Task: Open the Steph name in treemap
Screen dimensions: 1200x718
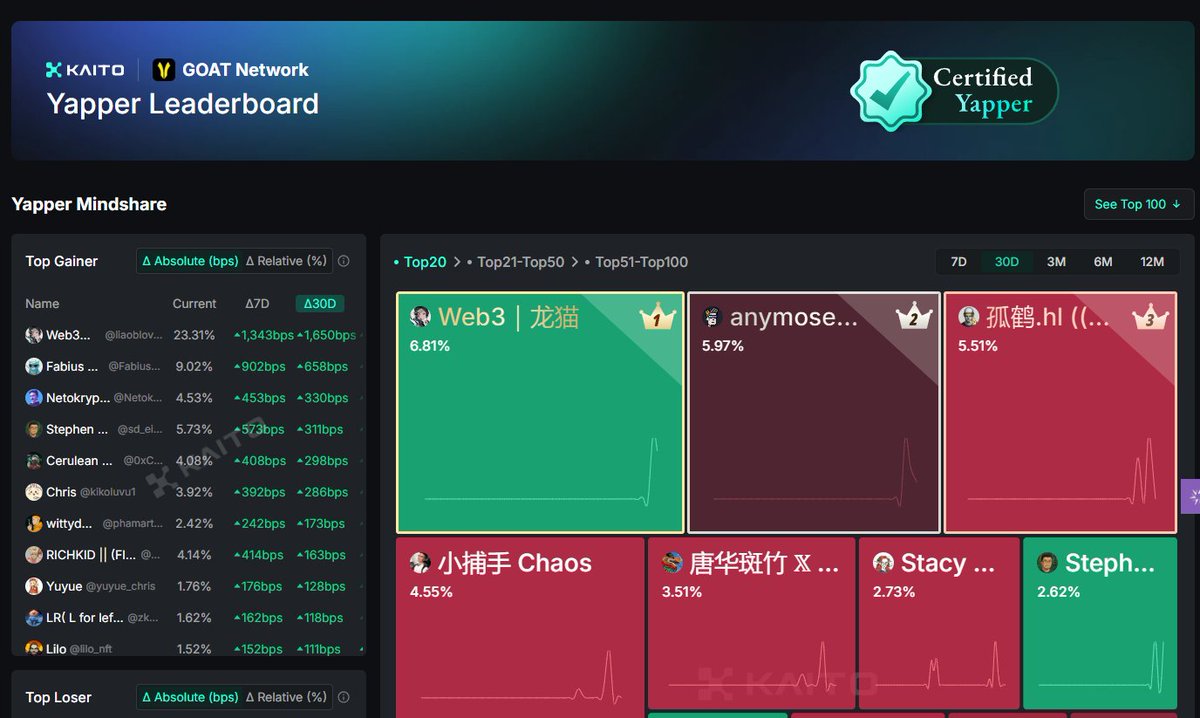Action: click(1110, 563)
